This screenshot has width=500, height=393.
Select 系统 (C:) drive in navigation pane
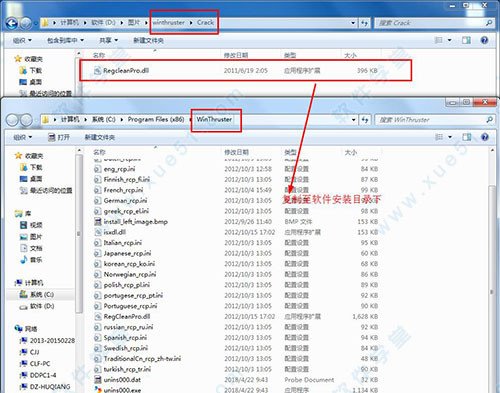[x=37, y=295]
